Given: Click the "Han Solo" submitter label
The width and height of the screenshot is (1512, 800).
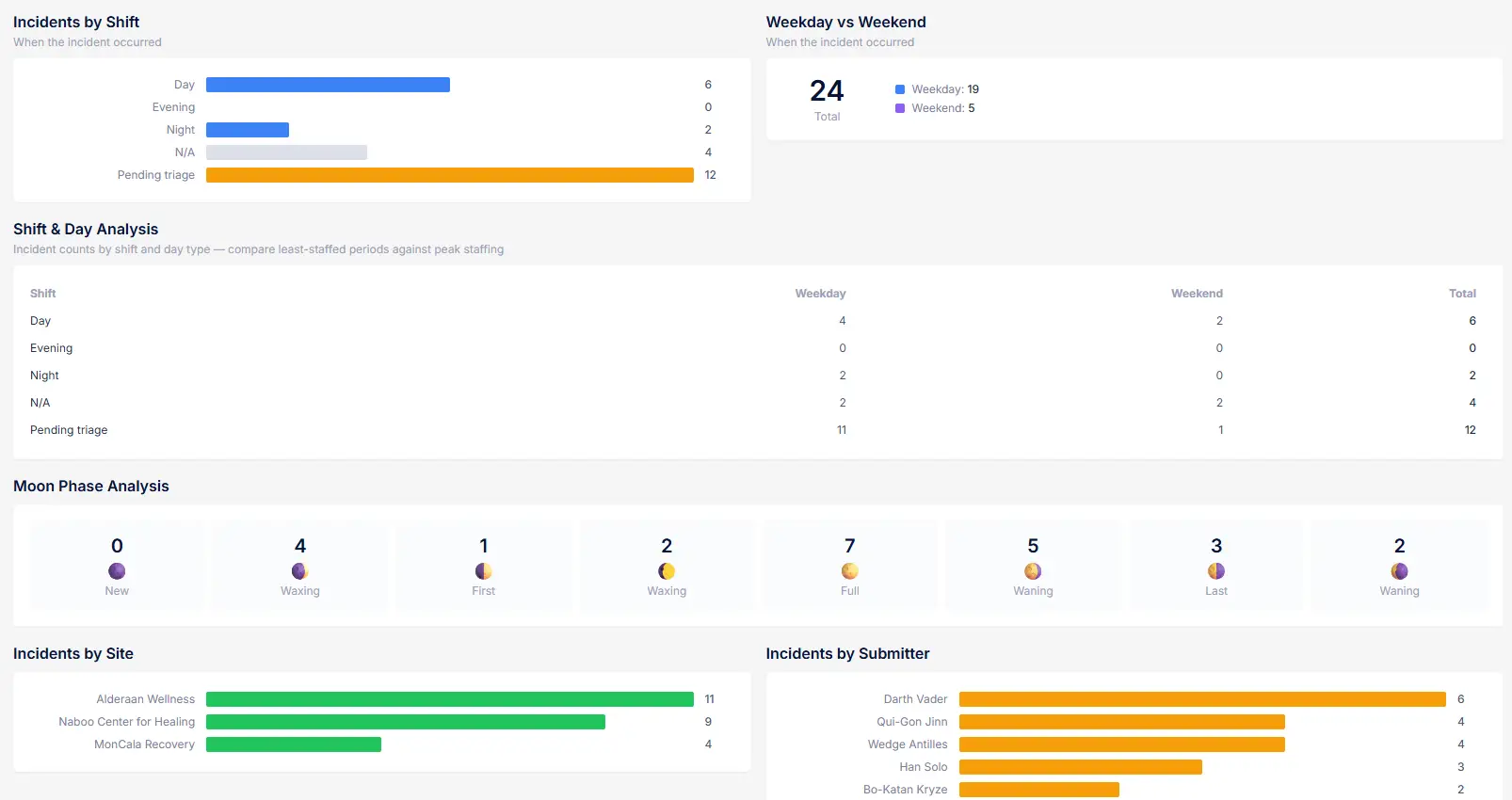Looking at the screenshot, I should pos(924,767).
